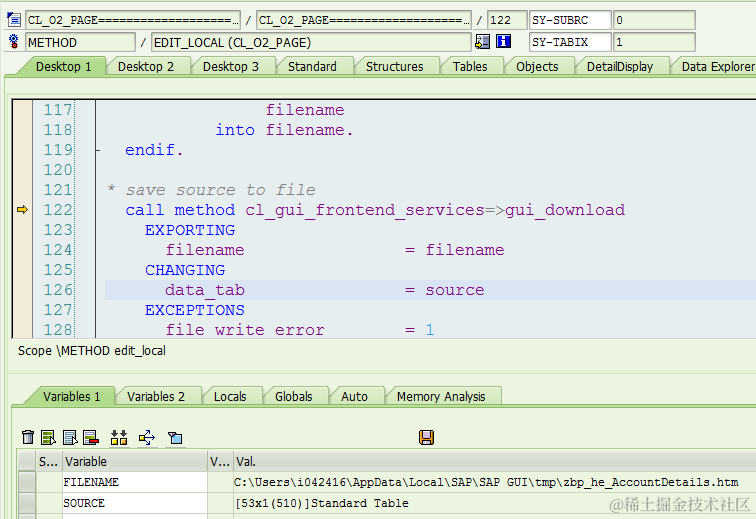
Task: Select the row selector for SOURCE row
Action: [x=27, y=503]
